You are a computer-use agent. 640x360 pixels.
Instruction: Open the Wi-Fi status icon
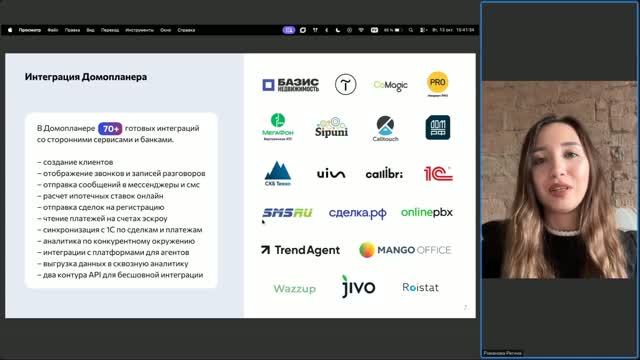pyautogui.click(x=361, y=30)
